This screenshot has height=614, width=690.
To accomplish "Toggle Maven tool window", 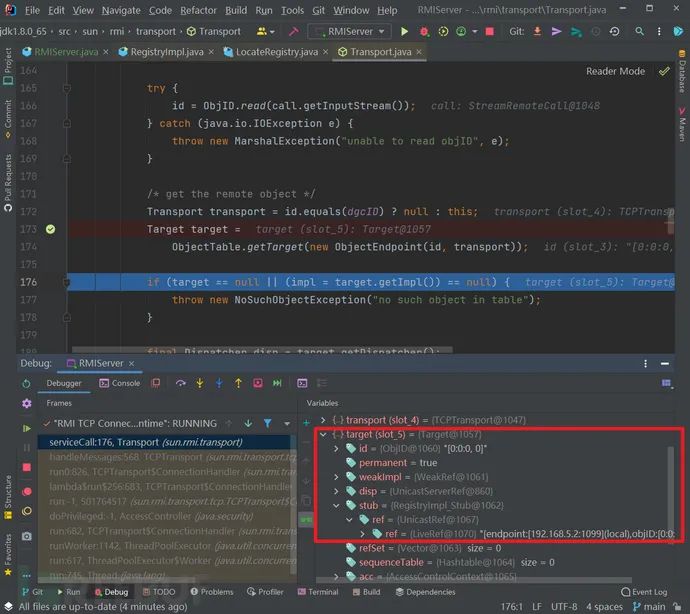I will tap(682, 124).
